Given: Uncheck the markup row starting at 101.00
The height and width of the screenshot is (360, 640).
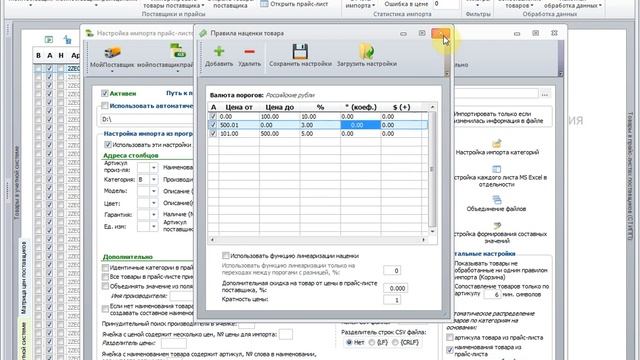Looking at the screenshot, I should tap(213, 133).
